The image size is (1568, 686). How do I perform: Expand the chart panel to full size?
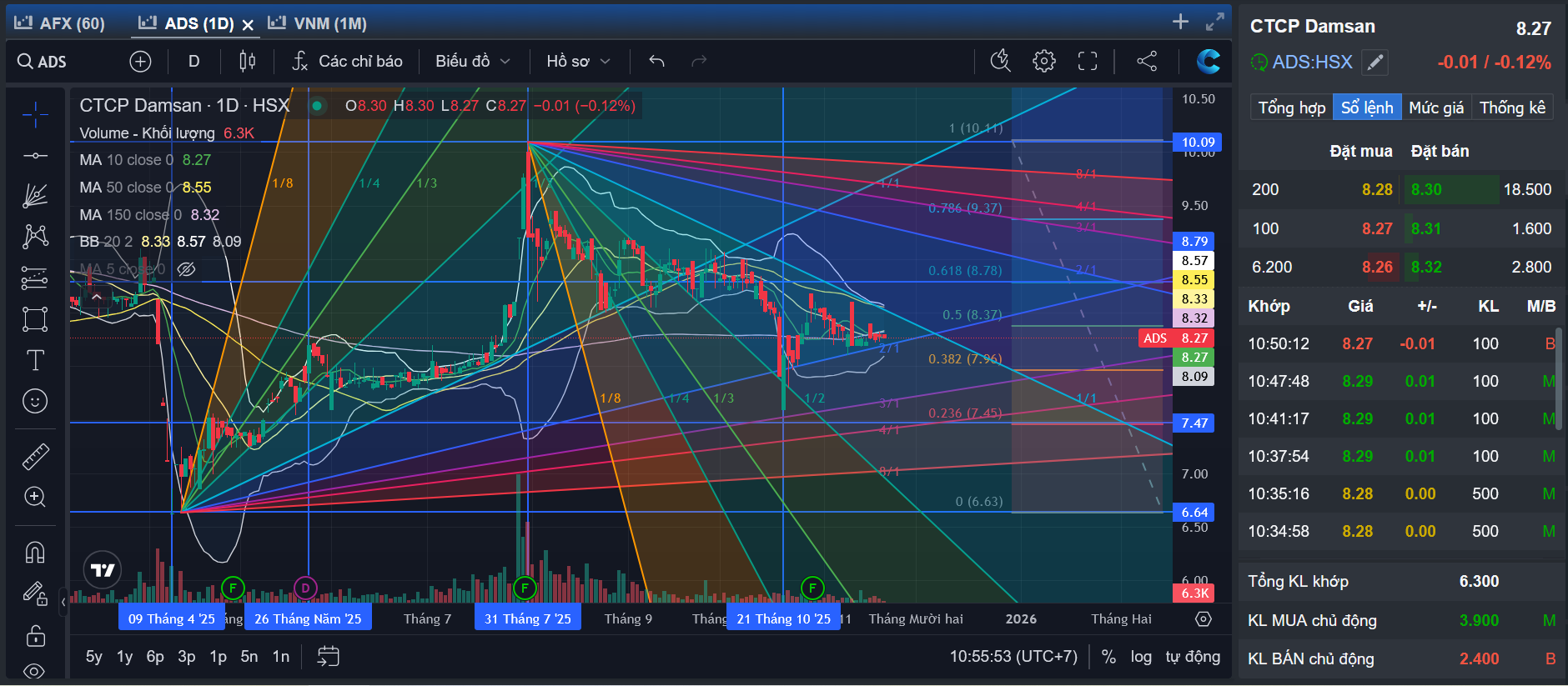tap(1215, 23)
